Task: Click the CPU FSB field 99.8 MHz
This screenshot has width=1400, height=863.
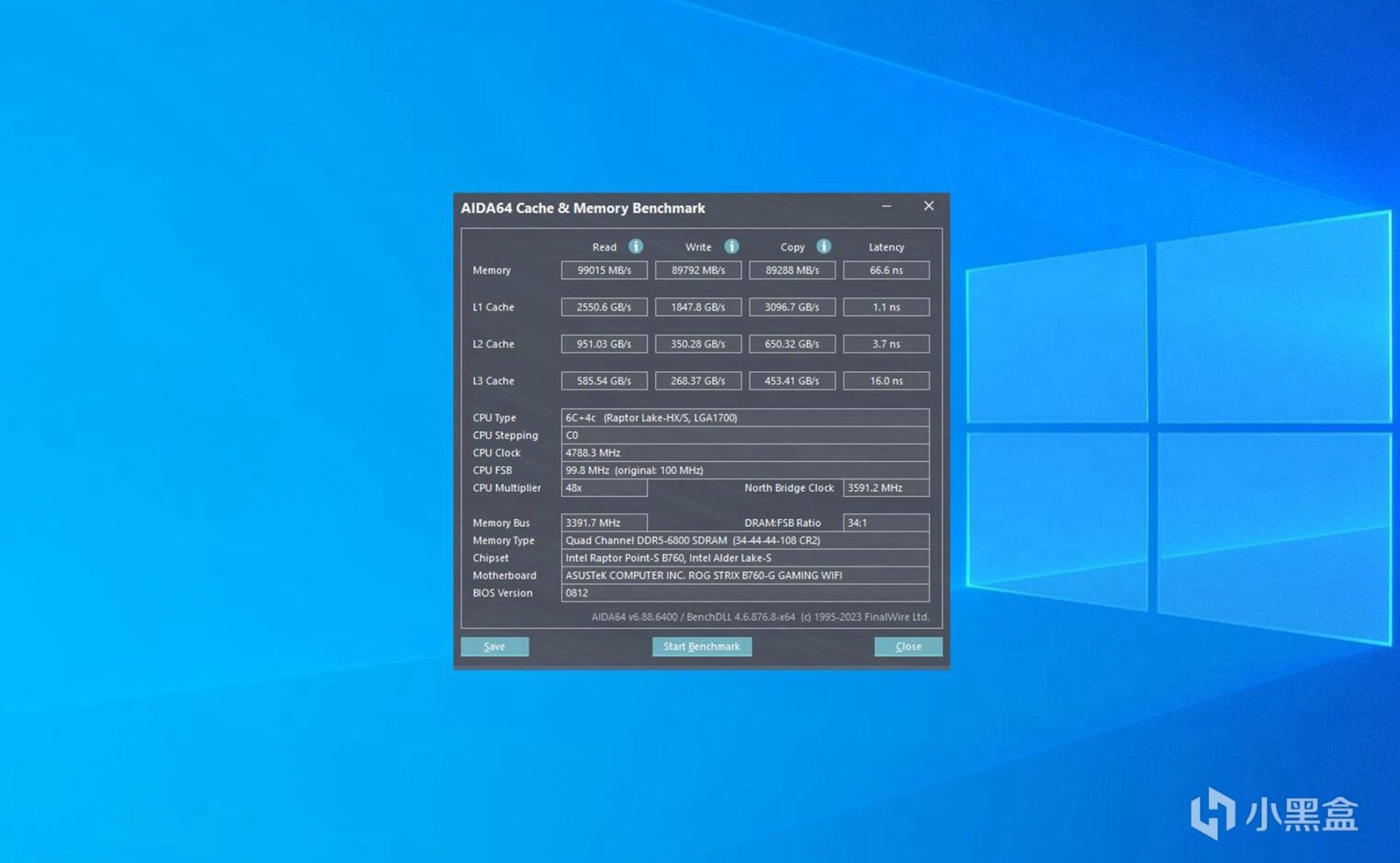Action: click(x=745, y=471)
